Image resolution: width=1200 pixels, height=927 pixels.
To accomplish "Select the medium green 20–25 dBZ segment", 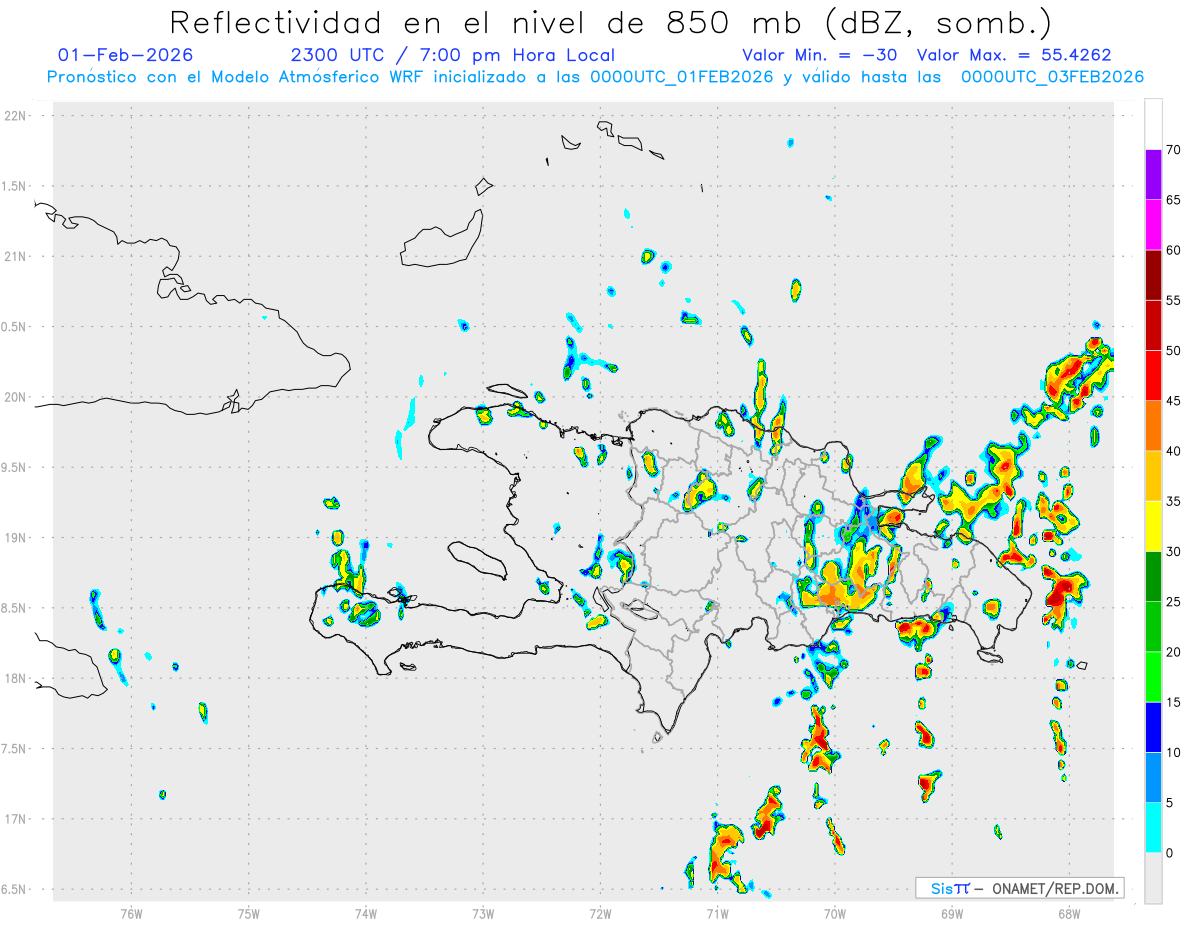I will pyautogui.click(x=1153, y=627).
